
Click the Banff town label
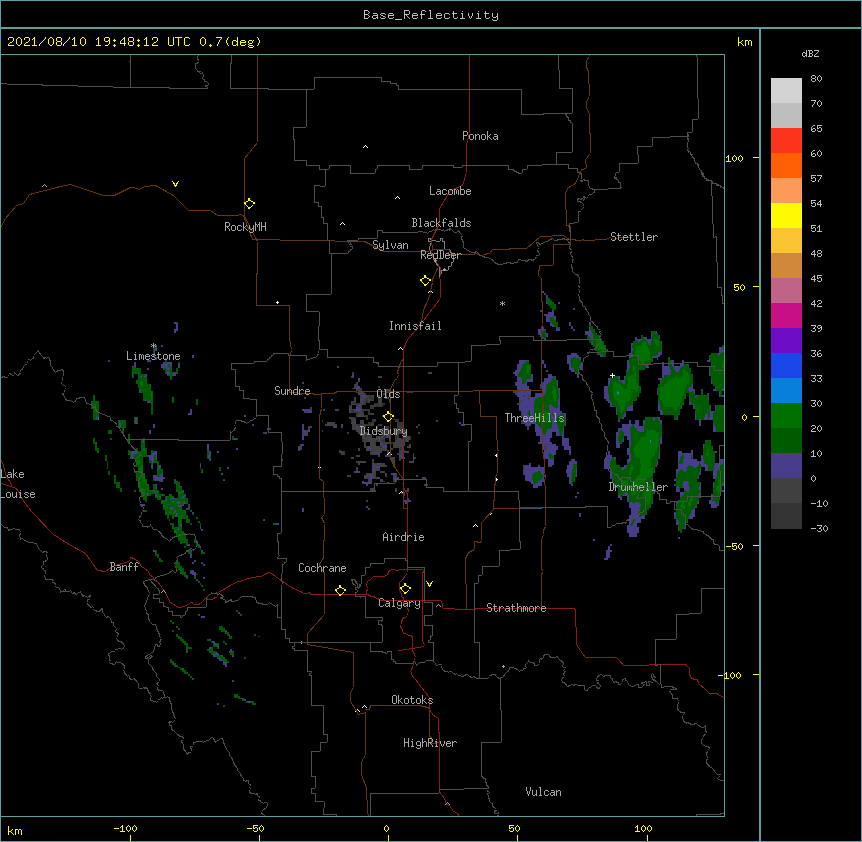point(124,567)
